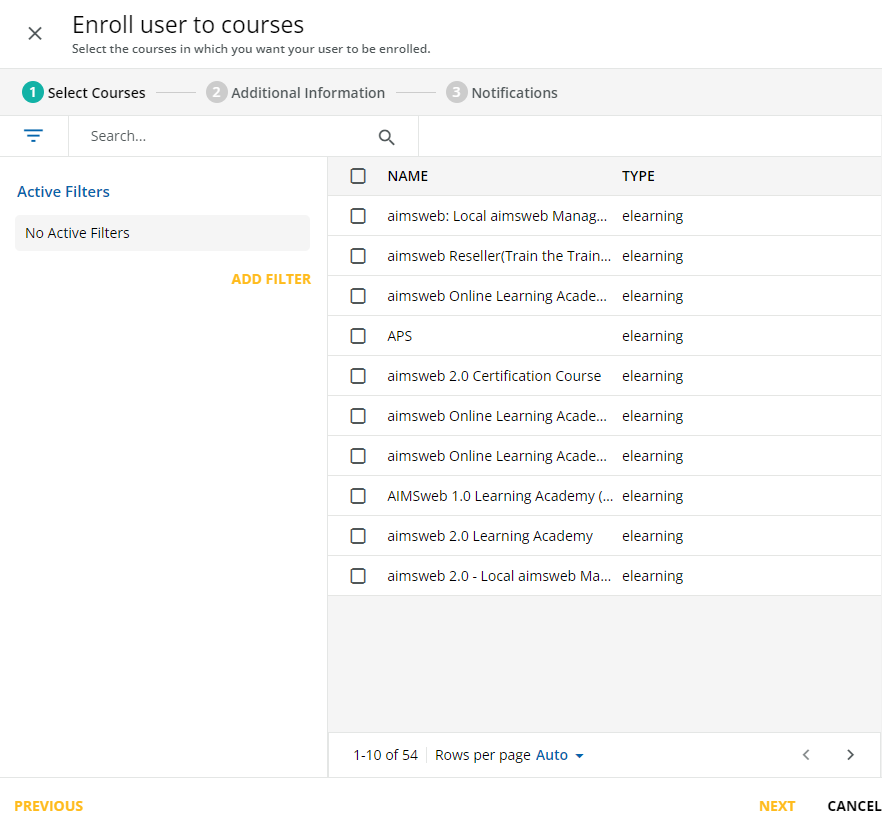Click No Active Filters box
Viewport: 882px width, 829px height.
[163, 233]
